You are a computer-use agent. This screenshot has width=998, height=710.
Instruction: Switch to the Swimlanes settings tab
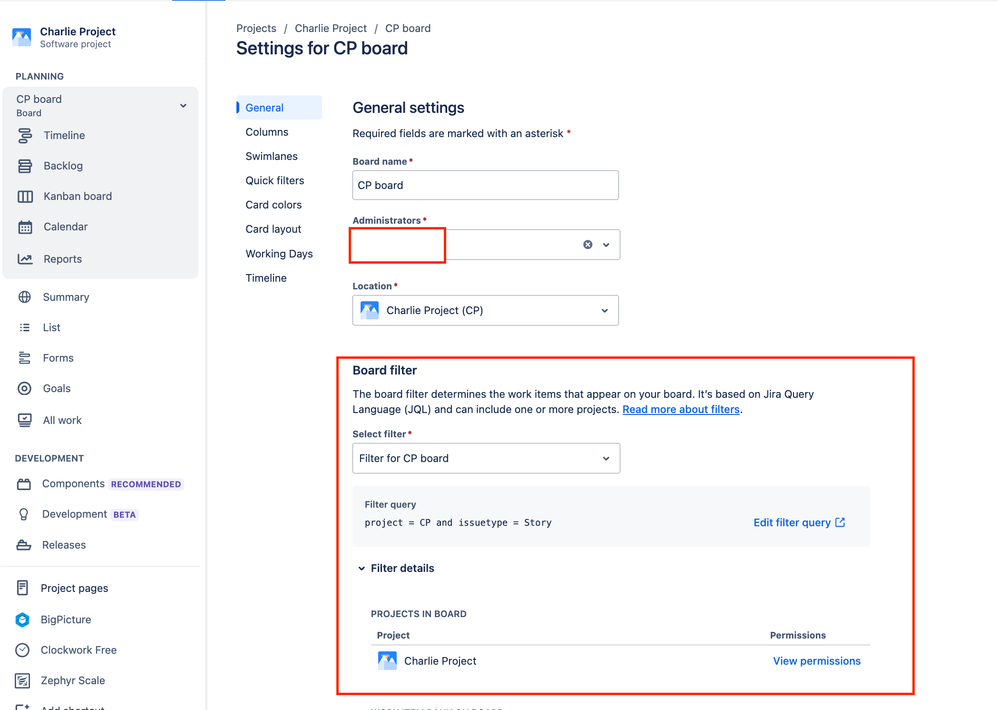[x=271, y=157]
